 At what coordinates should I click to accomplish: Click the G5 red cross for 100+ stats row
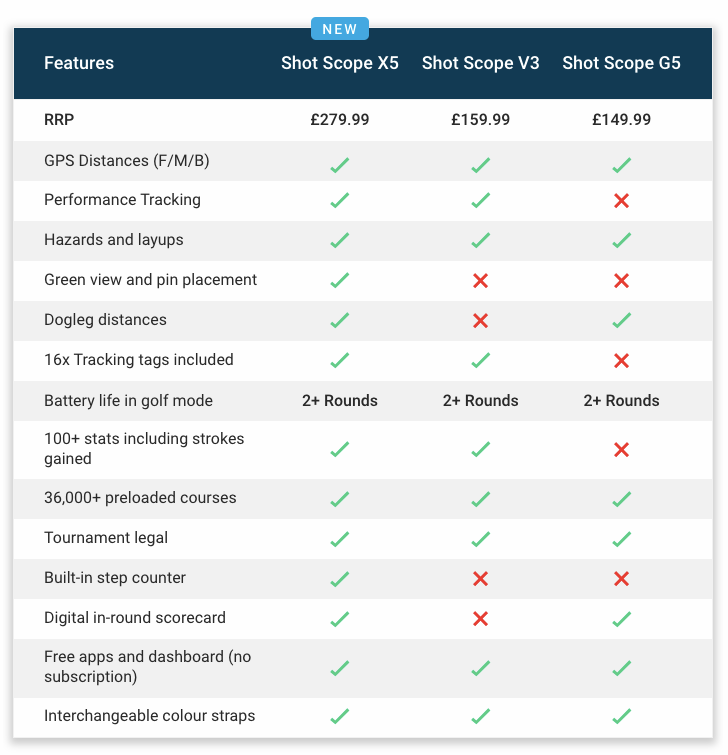621,450
